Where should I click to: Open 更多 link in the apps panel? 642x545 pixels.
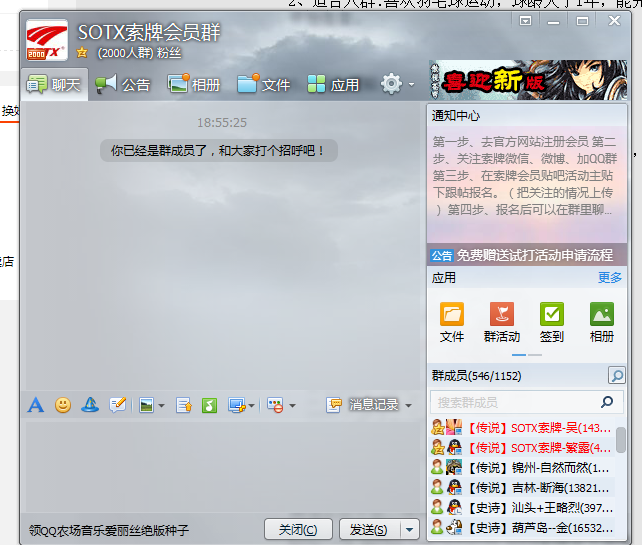(610, 278)
